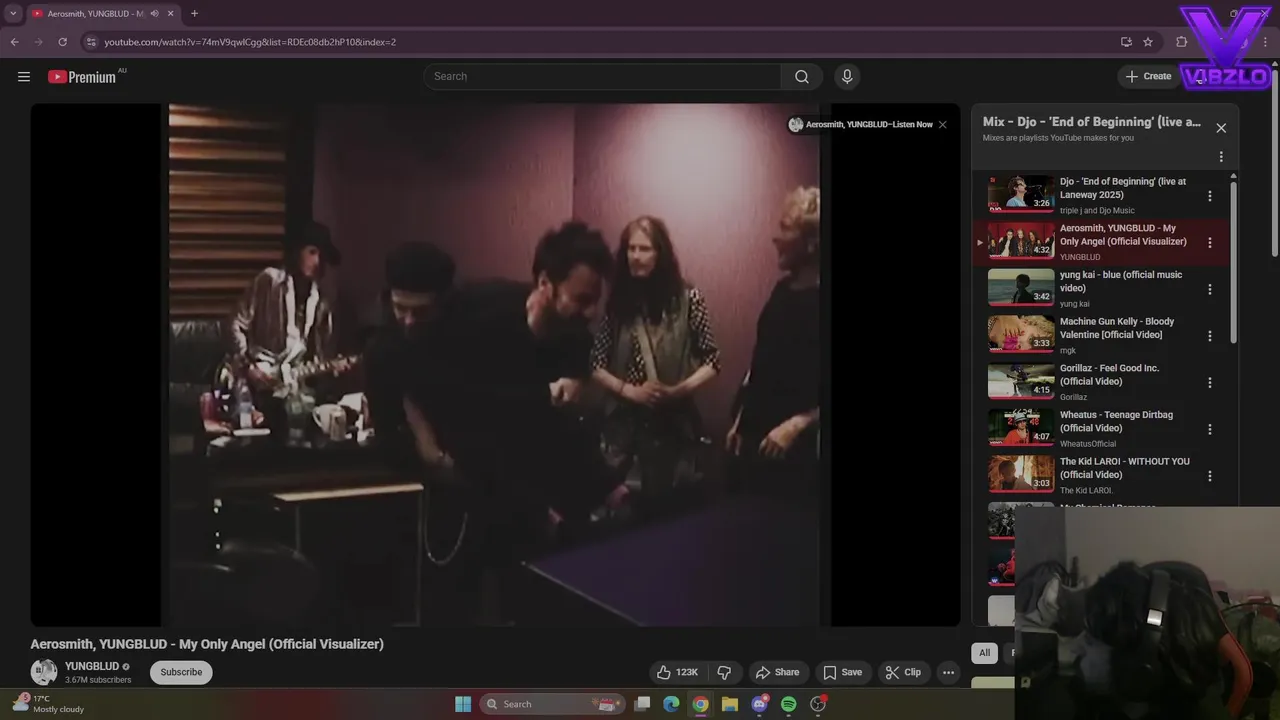
Task: Open OBS Studio from the taskbar
Action: tap(818, 704)
